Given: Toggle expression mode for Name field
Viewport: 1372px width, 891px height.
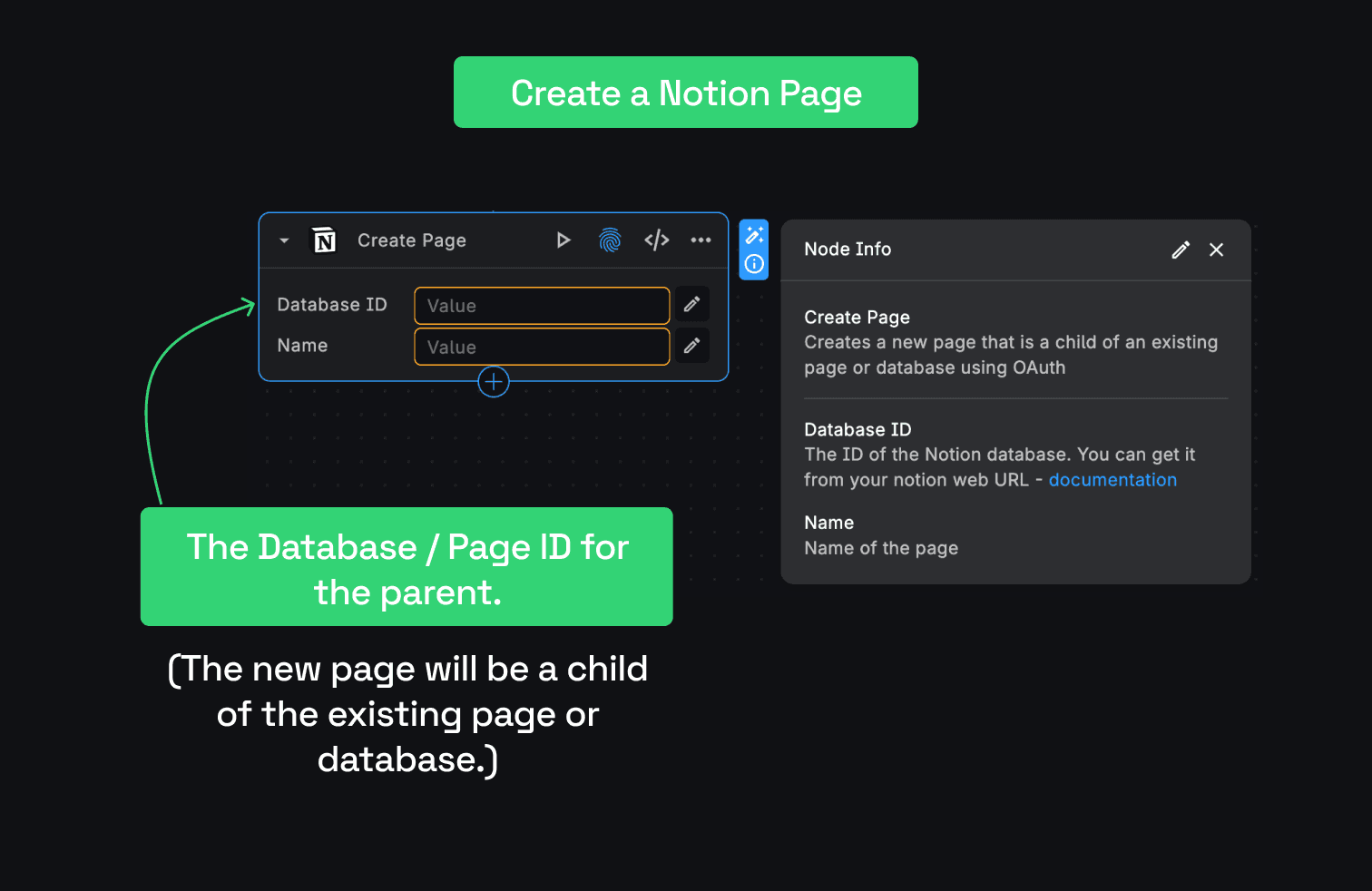Looking at the screenshot, I should (x=691, y=346).
